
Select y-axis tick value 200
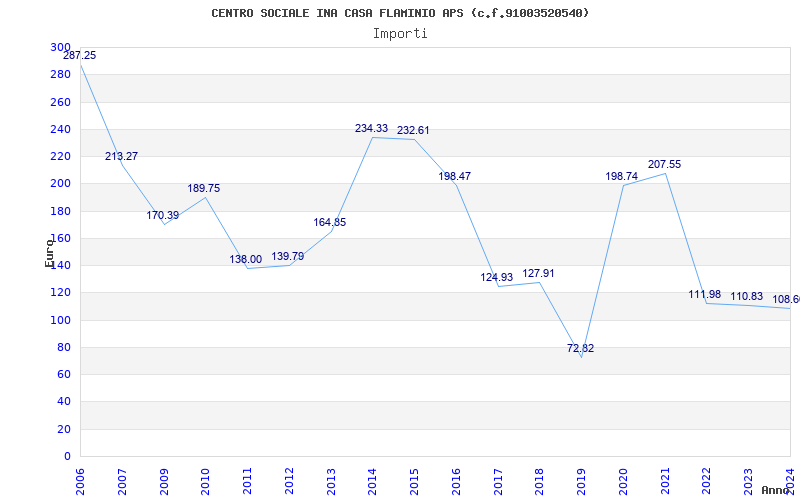[61, 184]
